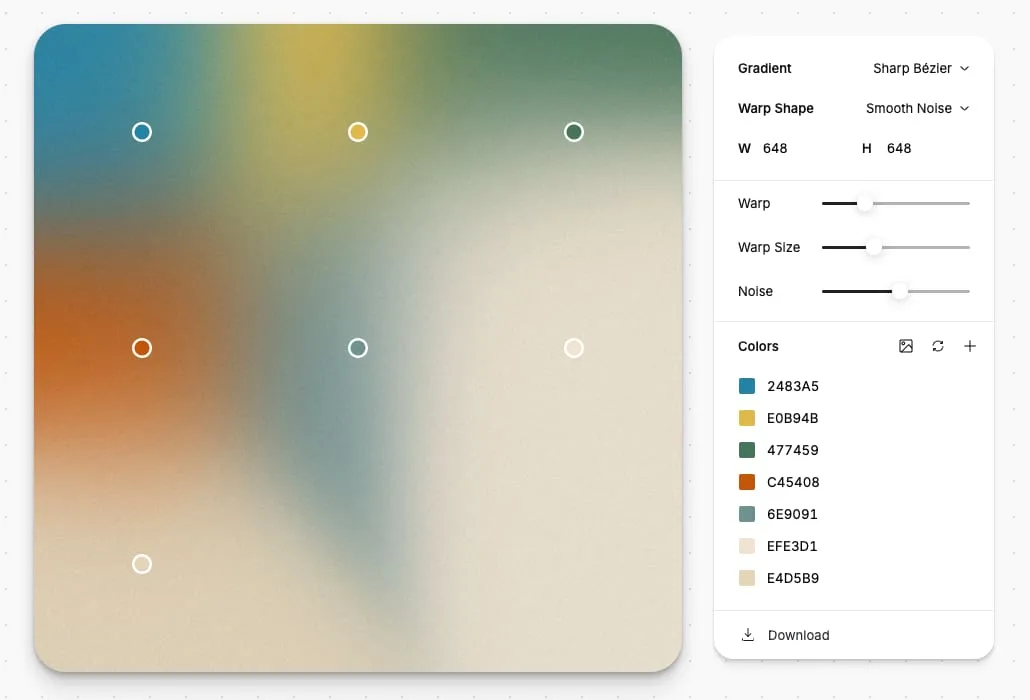
Task: Shuffle colors with the refresh icon
Action: pyautogui.click(x=938, y=346)
